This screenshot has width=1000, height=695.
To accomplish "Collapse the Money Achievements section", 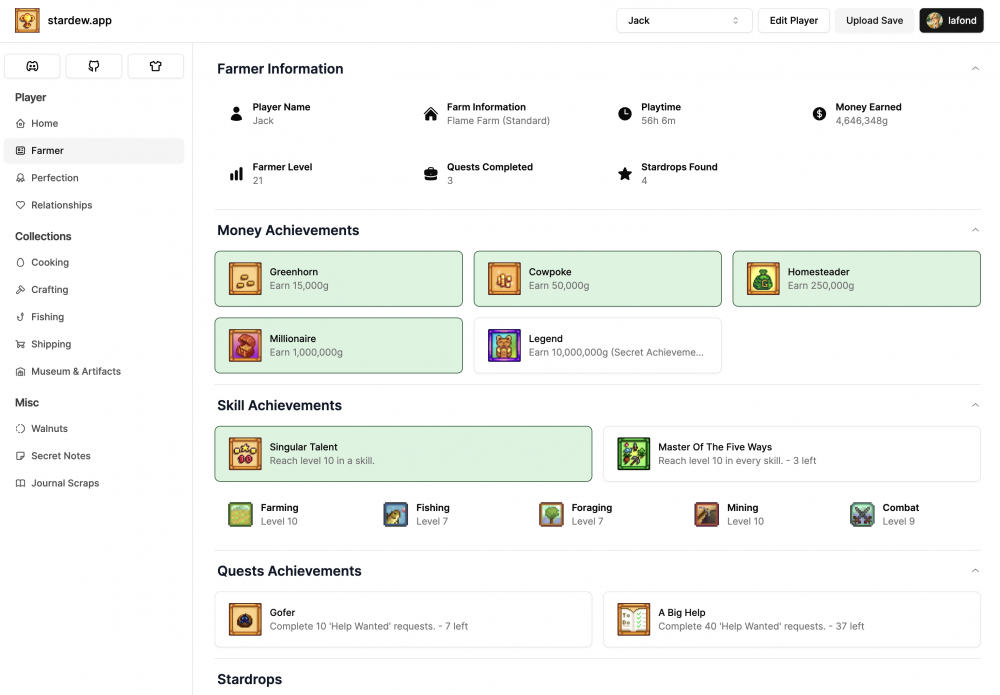I will pyautogui.click(x=975, y=230).
